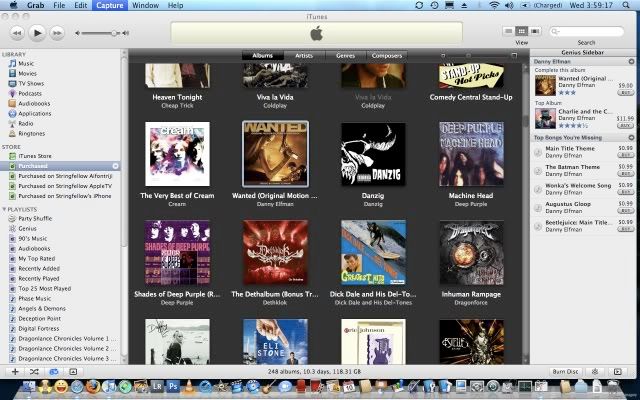Open the Podcasts library

33,93
